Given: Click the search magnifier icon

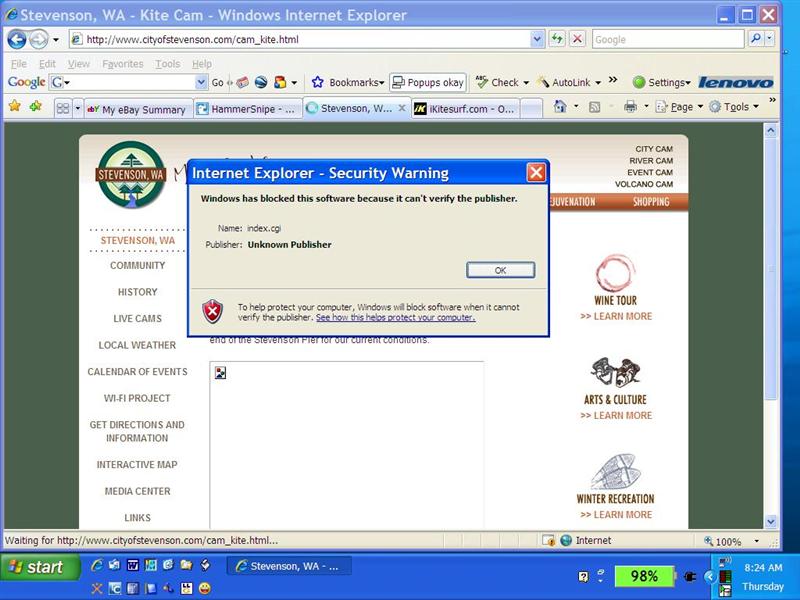Looking at the screenshot, I should [x=756, y=39].
